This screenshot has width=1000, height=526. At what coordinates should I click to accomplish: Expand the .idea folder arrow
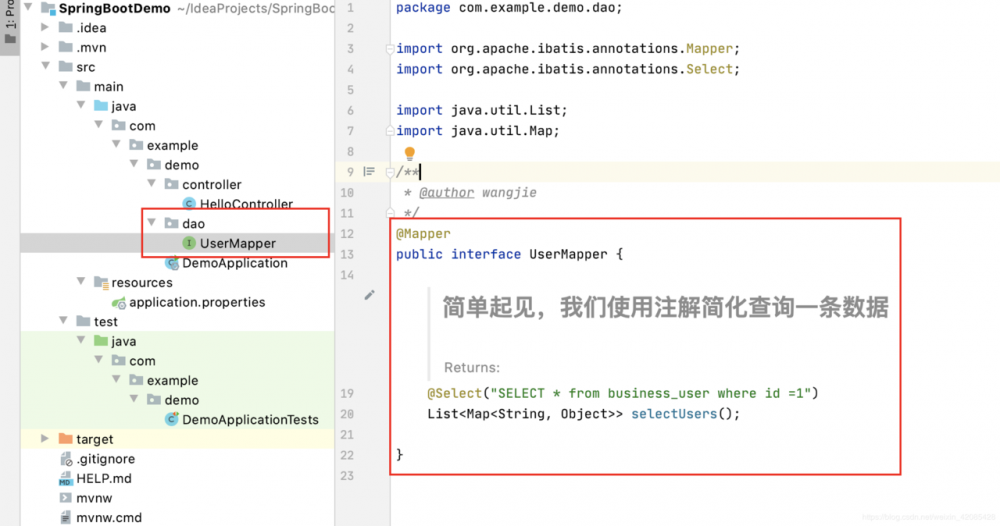click(x=45, y=27)
